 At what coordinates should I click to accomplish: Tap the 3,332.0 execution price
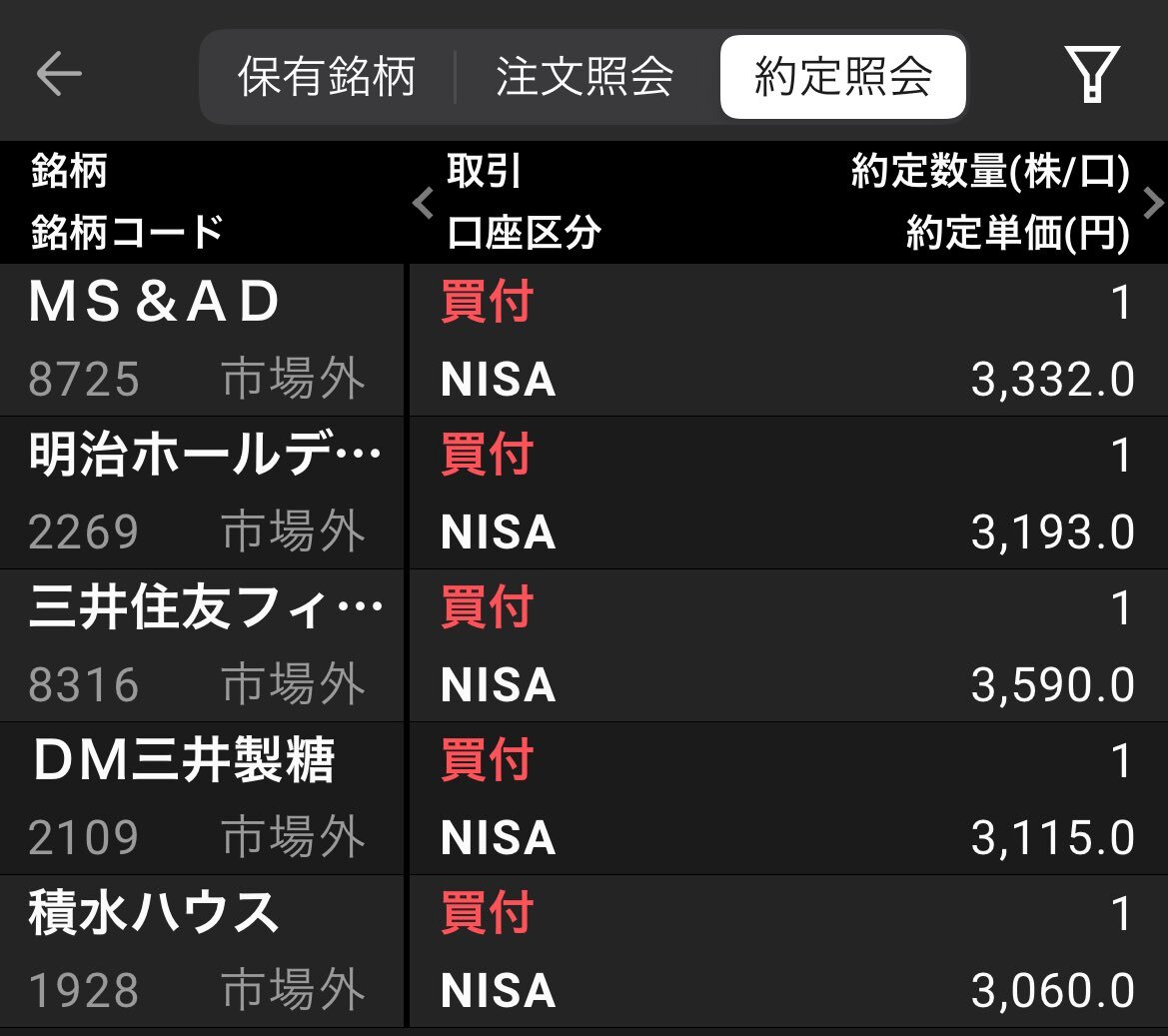1052,379
